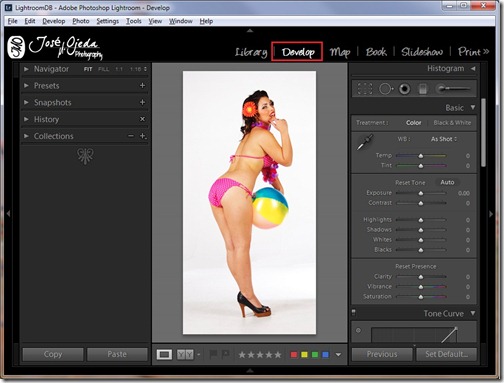Viewport: 504px width, 383px height.
Task: Expand the Snapshots panel
Action: click(x=26, y=102)
